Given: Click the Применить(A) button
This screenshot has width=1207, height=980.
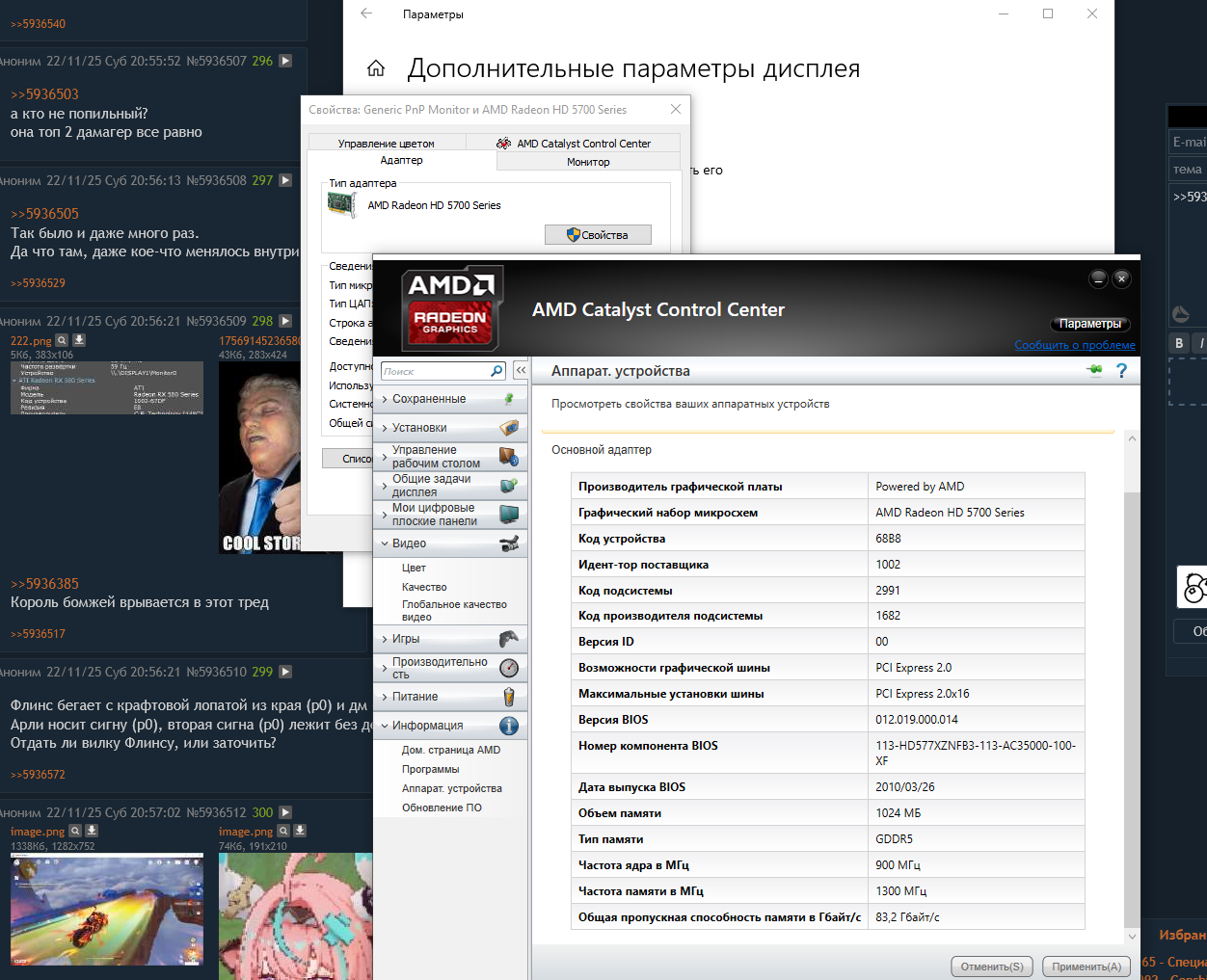Looking at the screenshot, I should 1086,967.
